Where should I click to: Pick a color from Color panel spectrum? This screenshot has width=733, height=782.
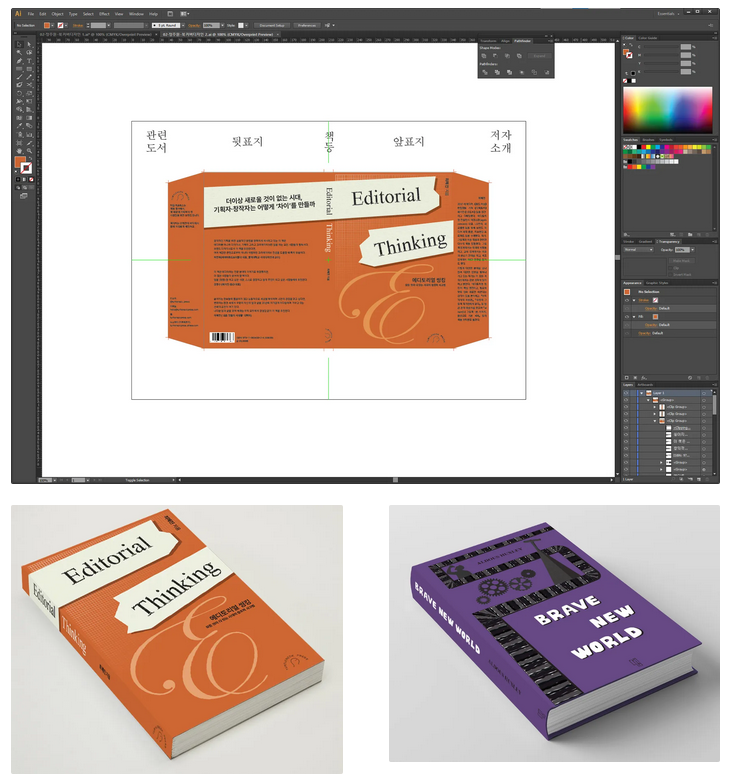667,110
